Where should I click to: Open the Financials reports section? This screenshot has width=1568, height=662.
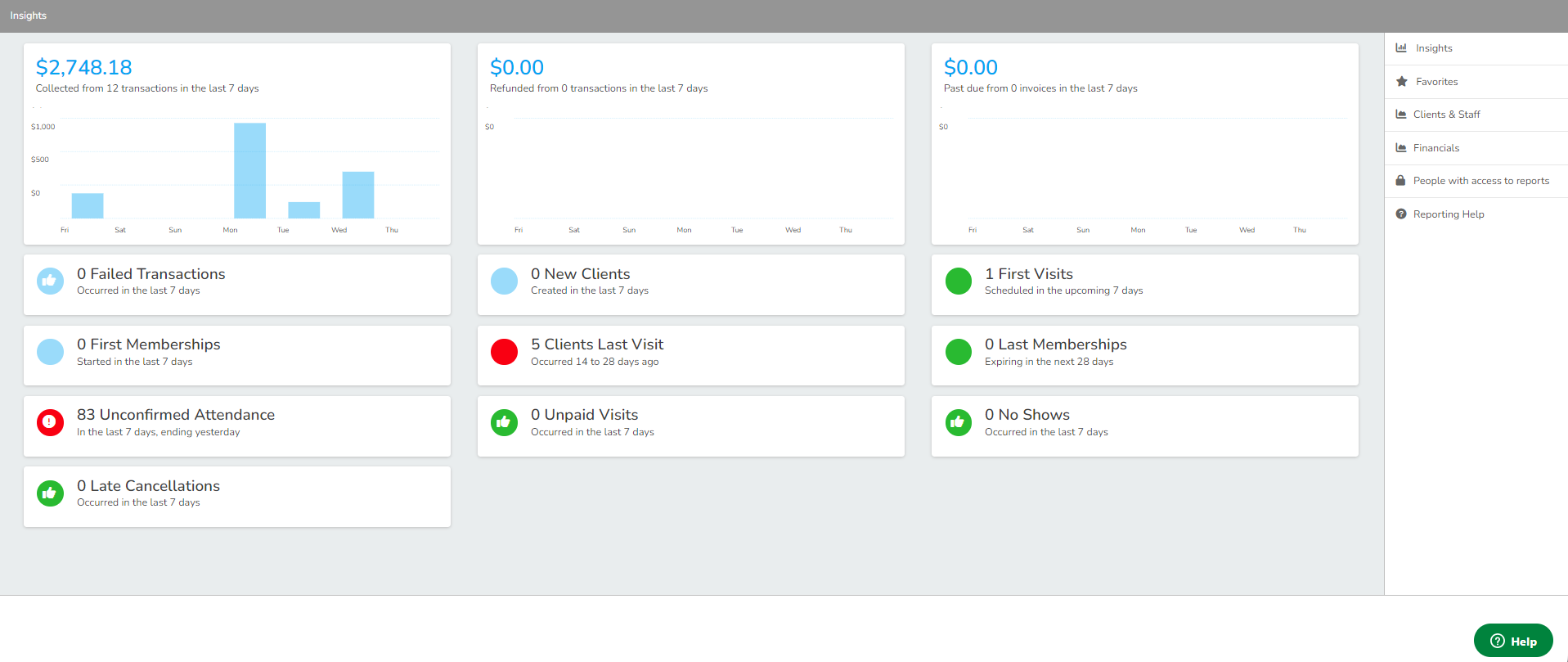point(1435,148)
